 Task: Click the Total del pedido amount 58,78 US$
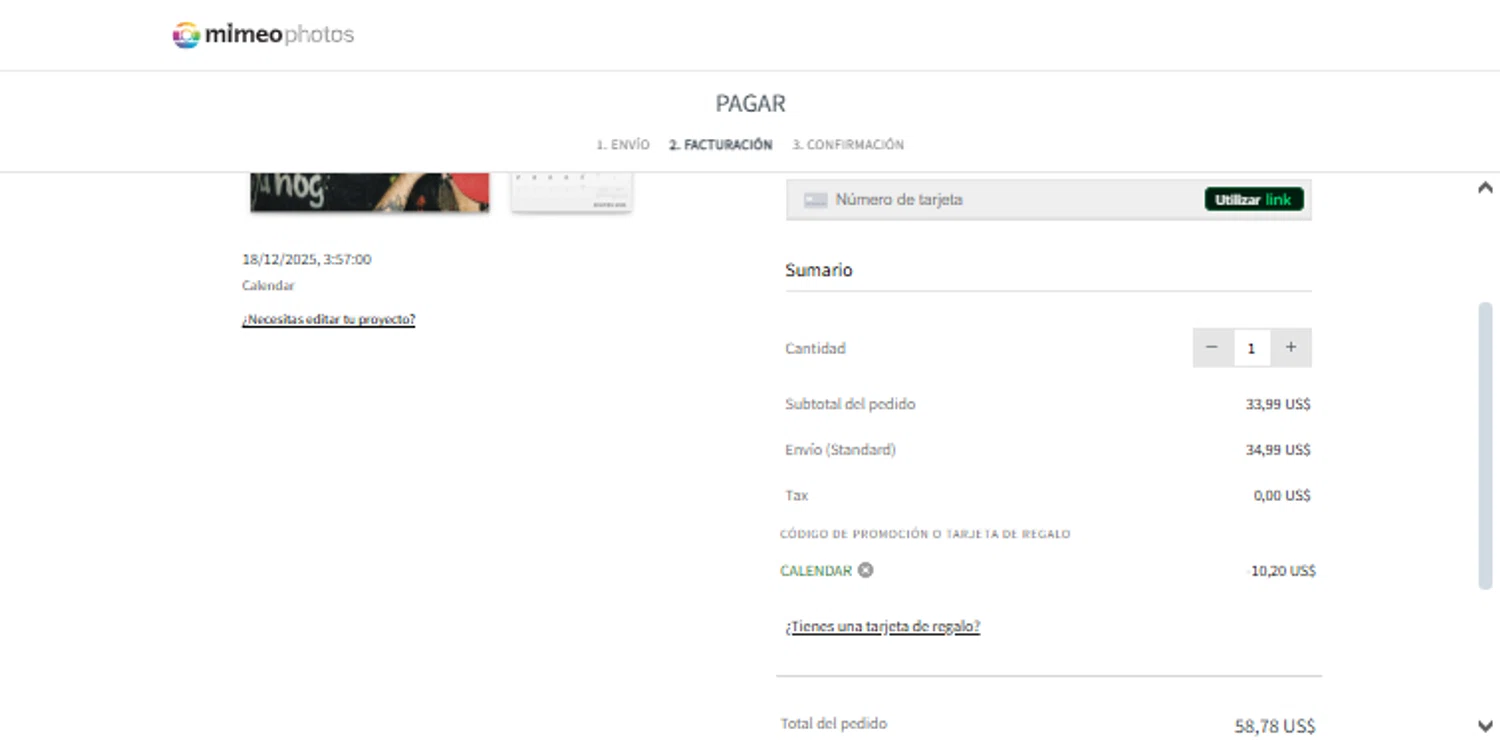click(1275, 726)
